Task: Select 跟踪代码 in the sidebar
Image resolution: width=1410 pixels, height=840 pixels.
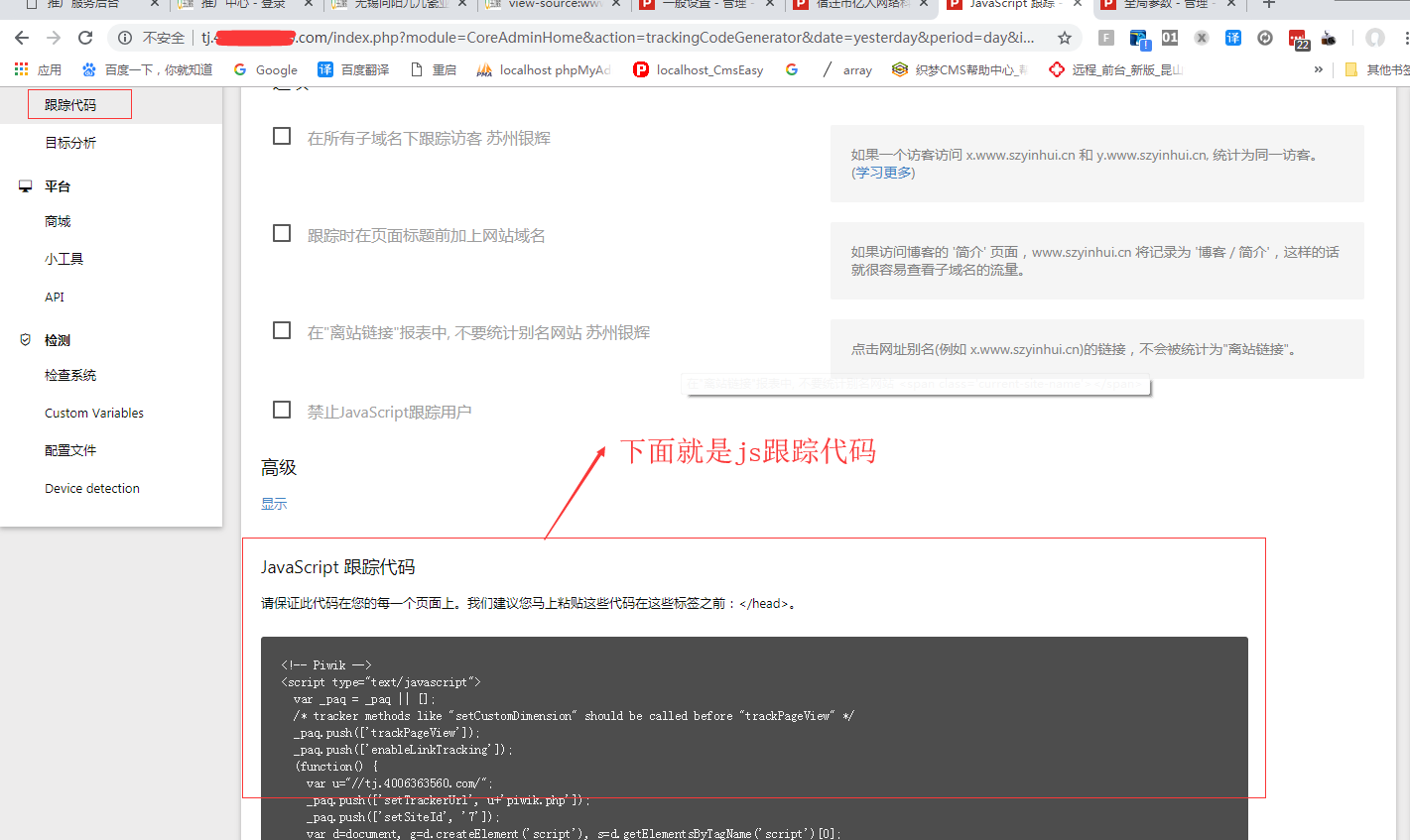Action: tap(70, 105)
